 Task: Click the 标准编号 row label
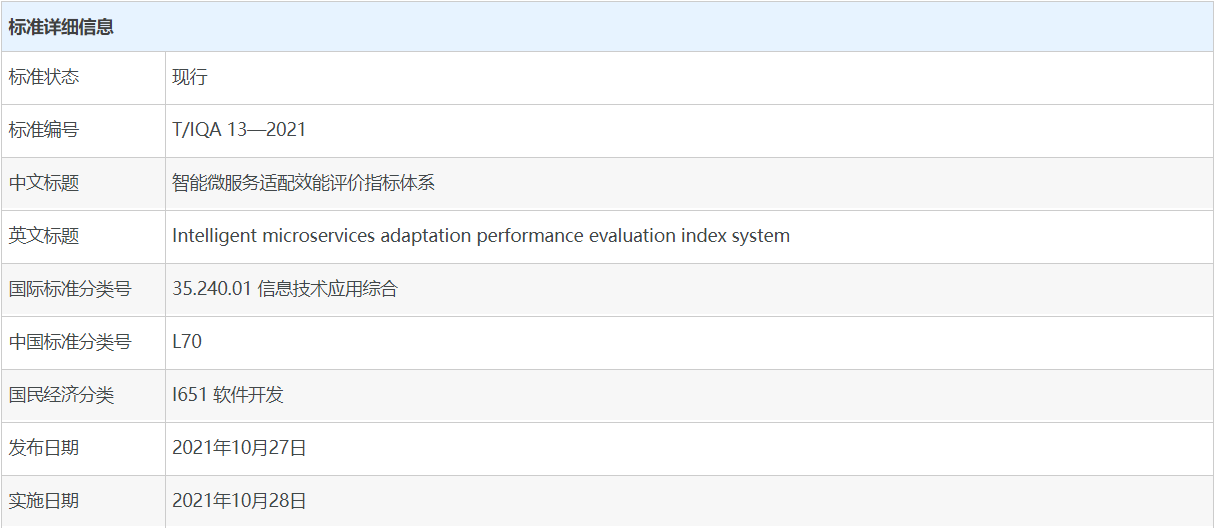coord(44,130)
